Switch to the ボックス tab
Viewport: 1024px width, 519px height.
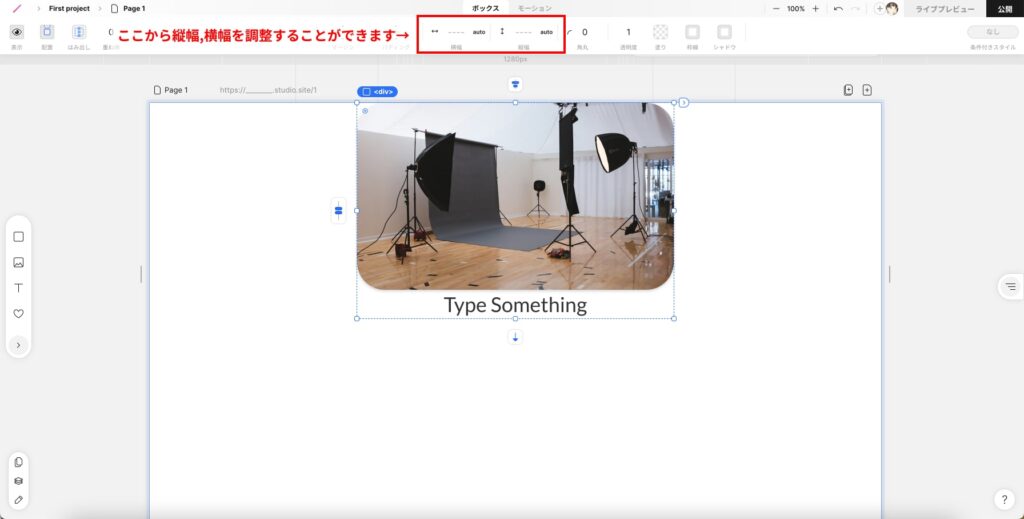pyautogui.click(x=486, y=8)
